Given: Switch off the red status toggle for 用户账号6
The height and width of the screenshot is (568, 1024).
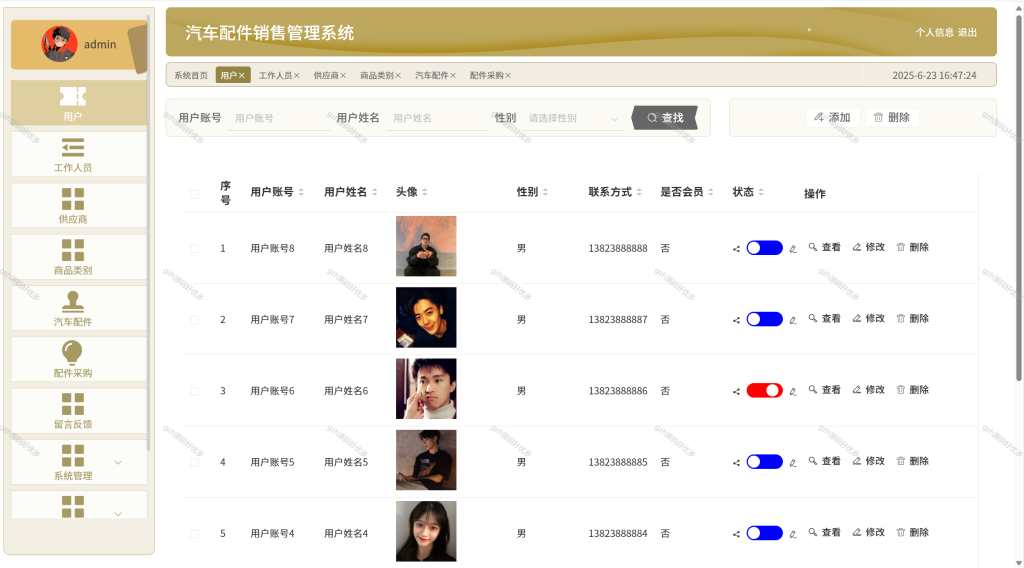Looking at the screenshot, I should click(x=765, y=390).
